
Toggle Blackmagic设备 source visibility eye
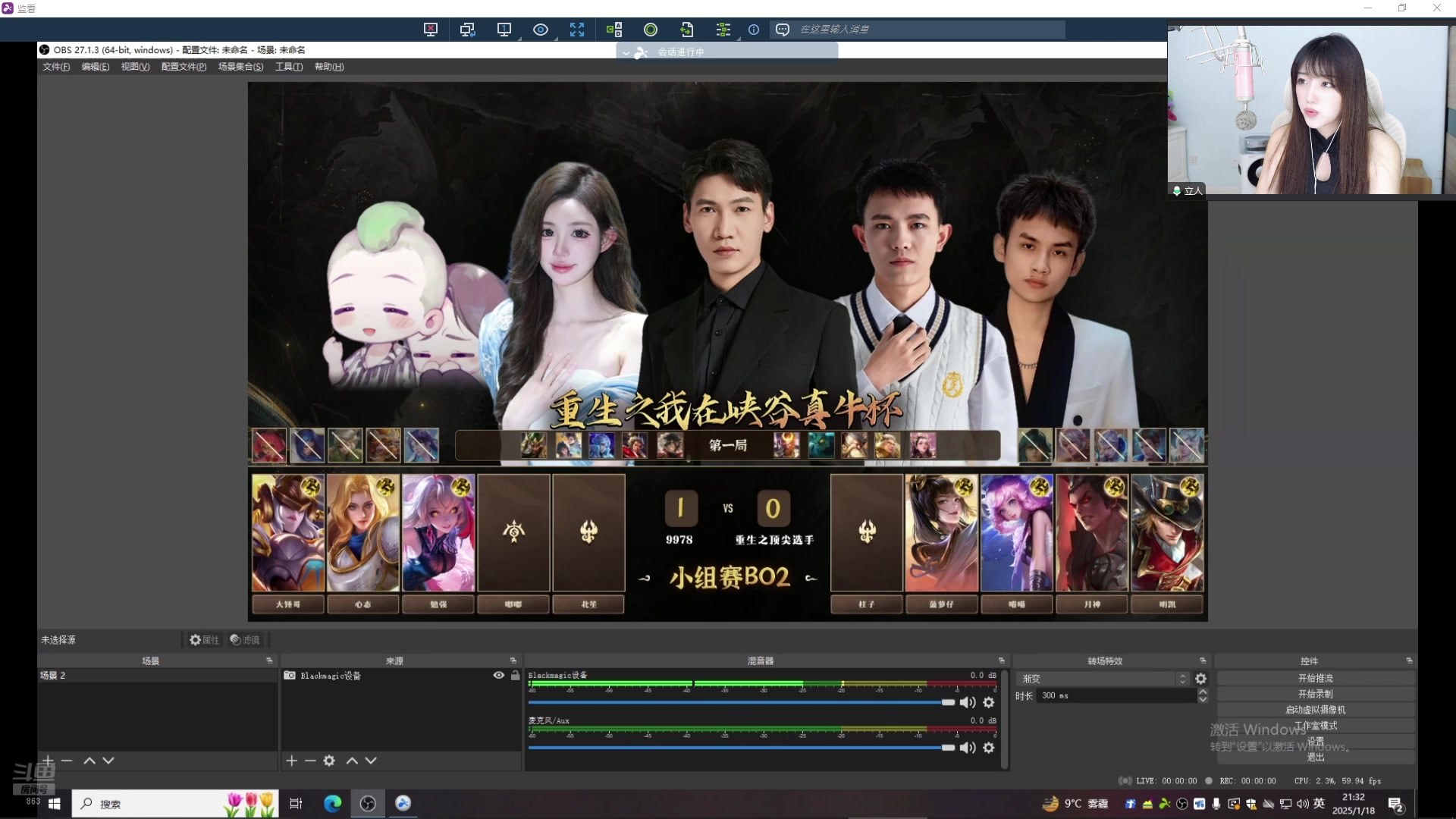click(498, 676)
